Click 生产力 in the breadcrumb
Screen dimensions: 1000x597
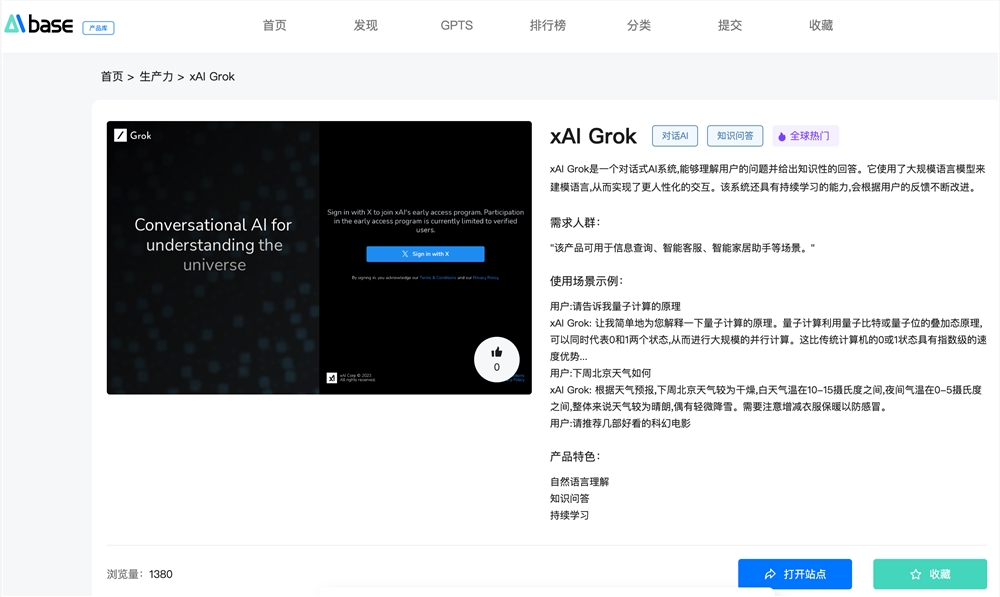[x=156, y=77]
